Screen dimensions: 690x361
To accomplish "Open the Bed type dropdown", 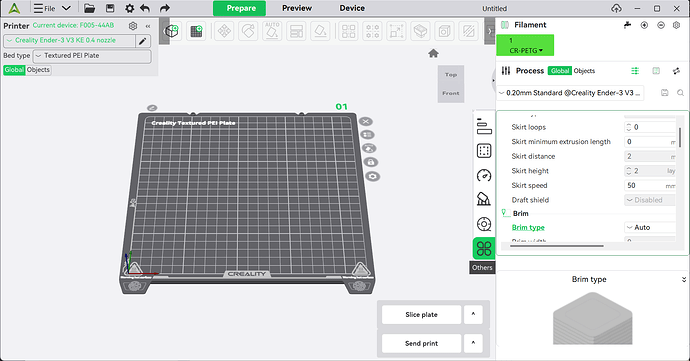I will [x=92, y=56].
